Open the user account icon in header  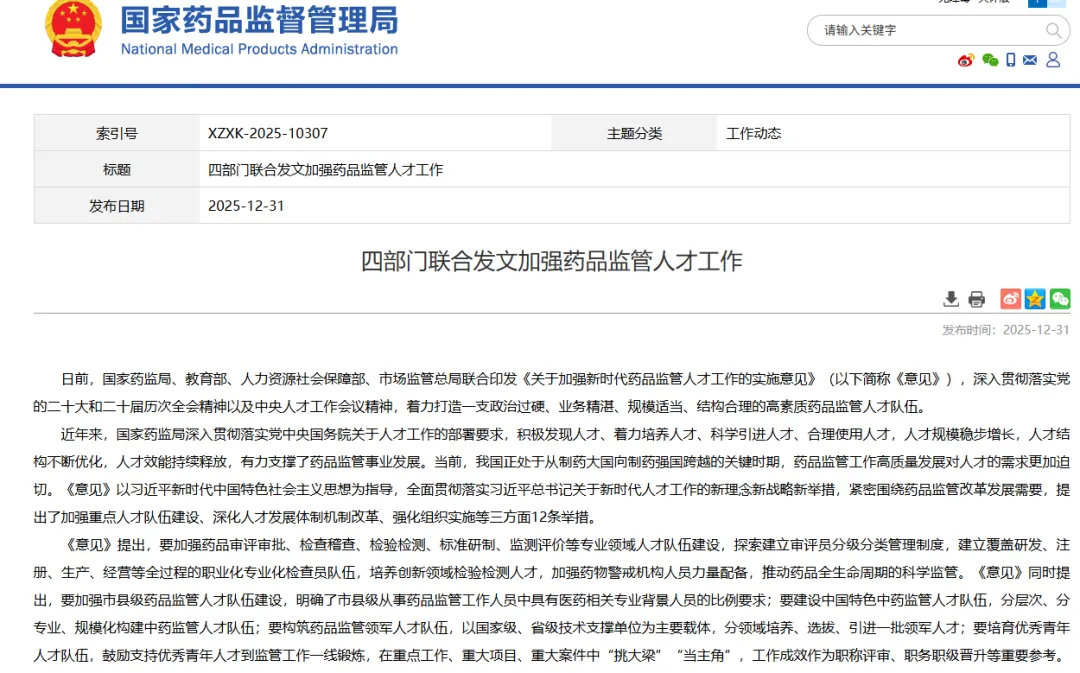(1053, 60)
